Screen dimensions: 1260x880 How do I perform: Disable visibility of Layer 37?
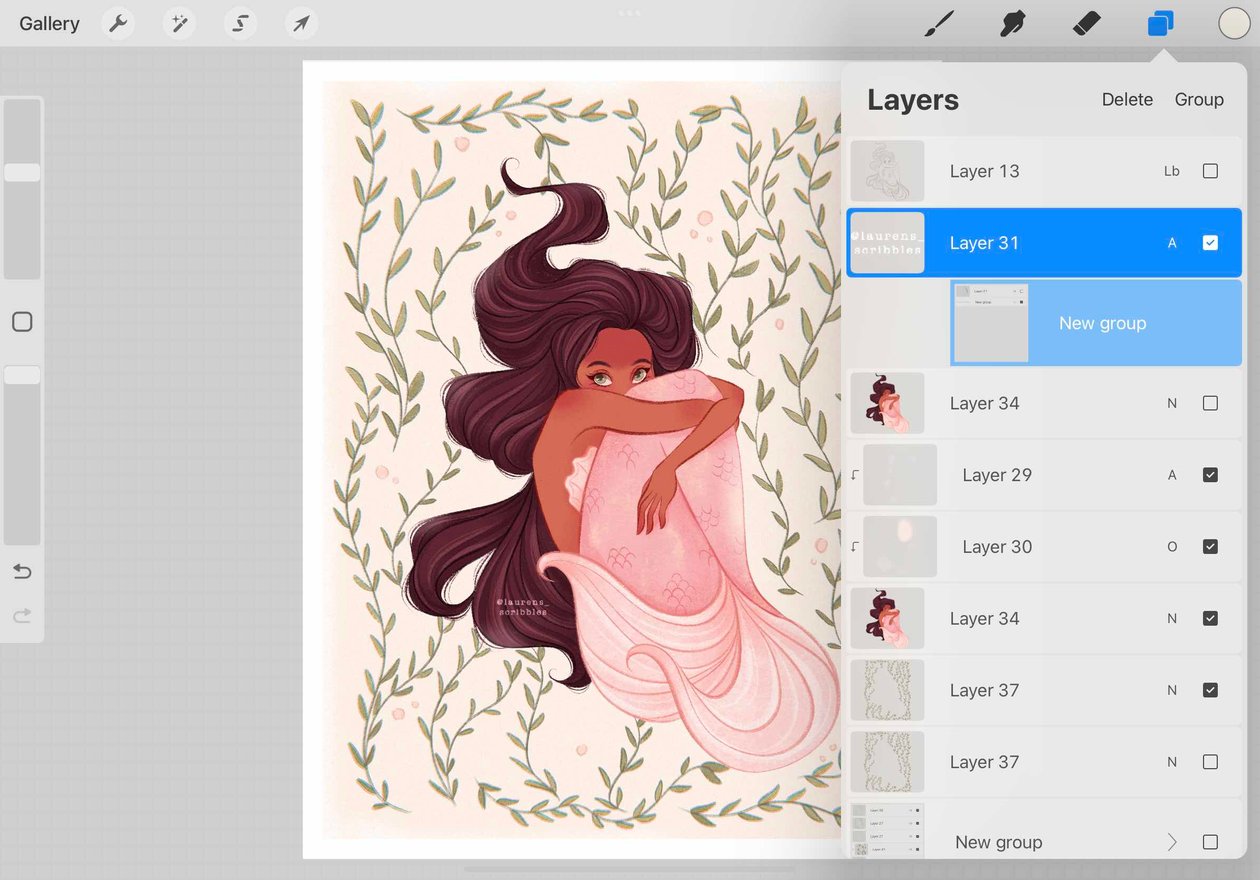(1210, 690)
